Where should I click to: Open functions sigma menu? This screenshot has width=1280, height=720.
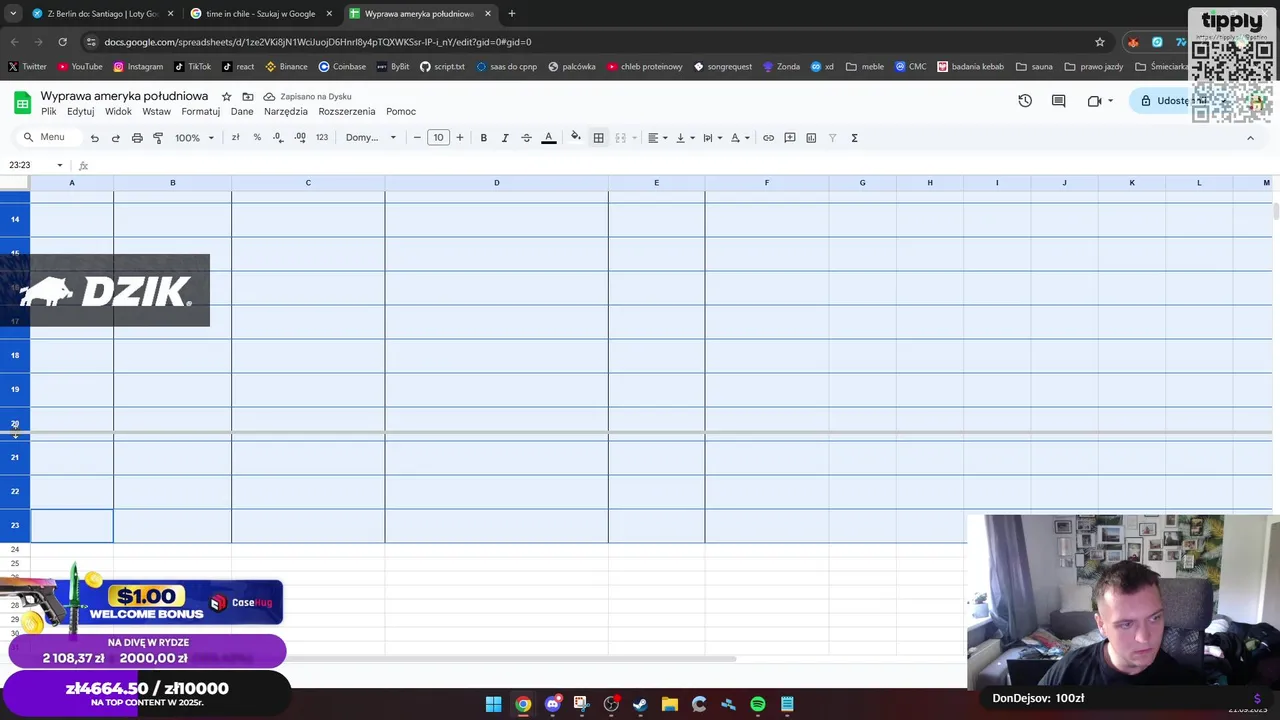point(854,138)
